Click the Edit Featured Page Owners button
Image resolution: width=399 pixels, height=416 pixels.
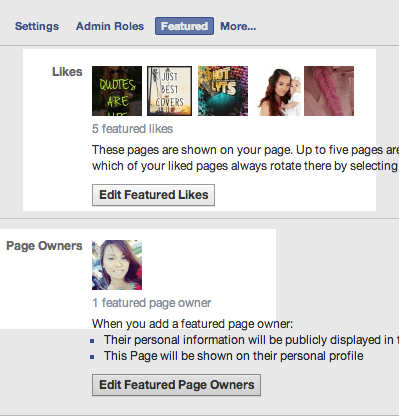pyautogui.click(x=176, y=385)
